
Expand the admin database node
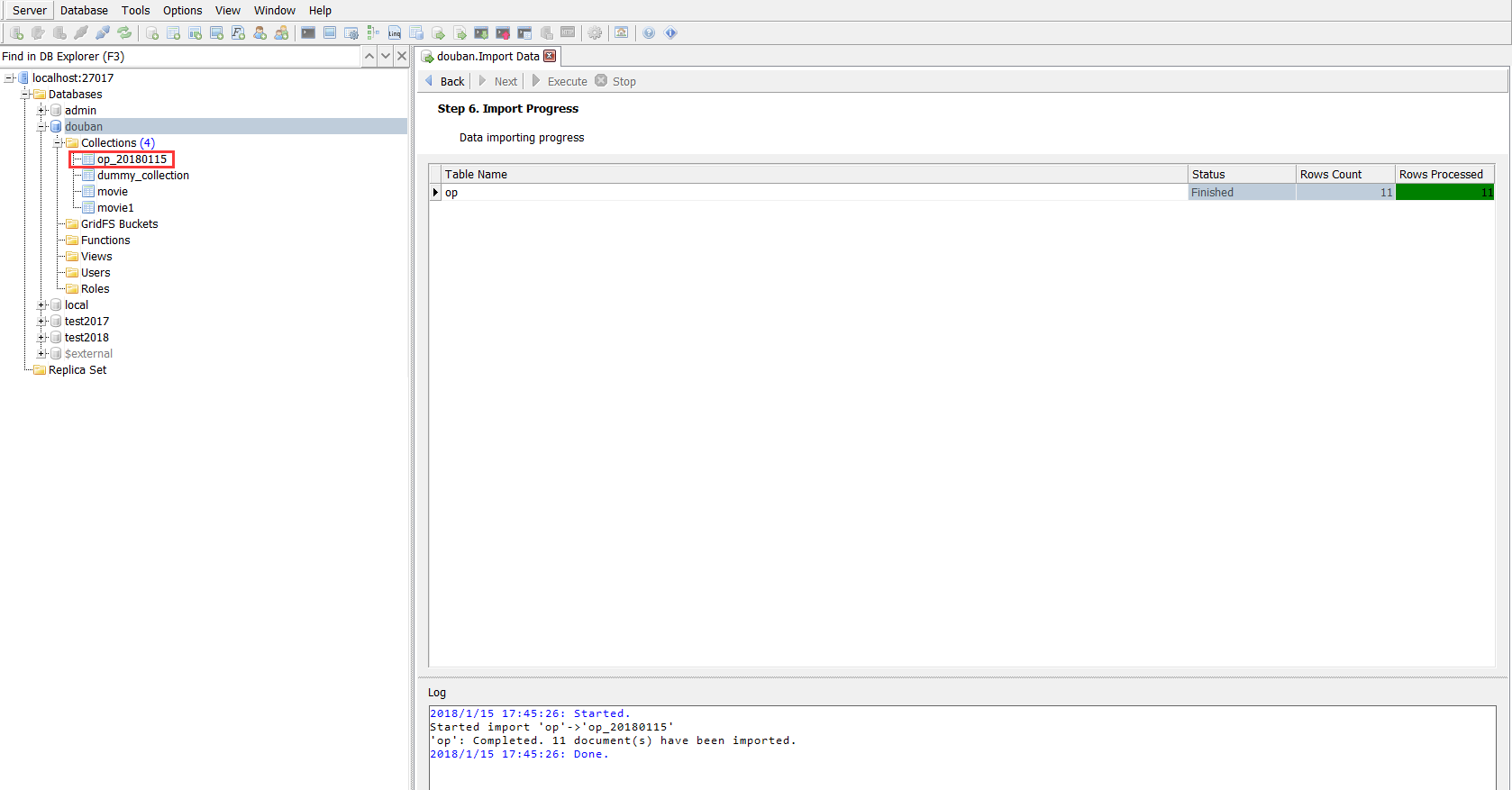click(41, 111)
